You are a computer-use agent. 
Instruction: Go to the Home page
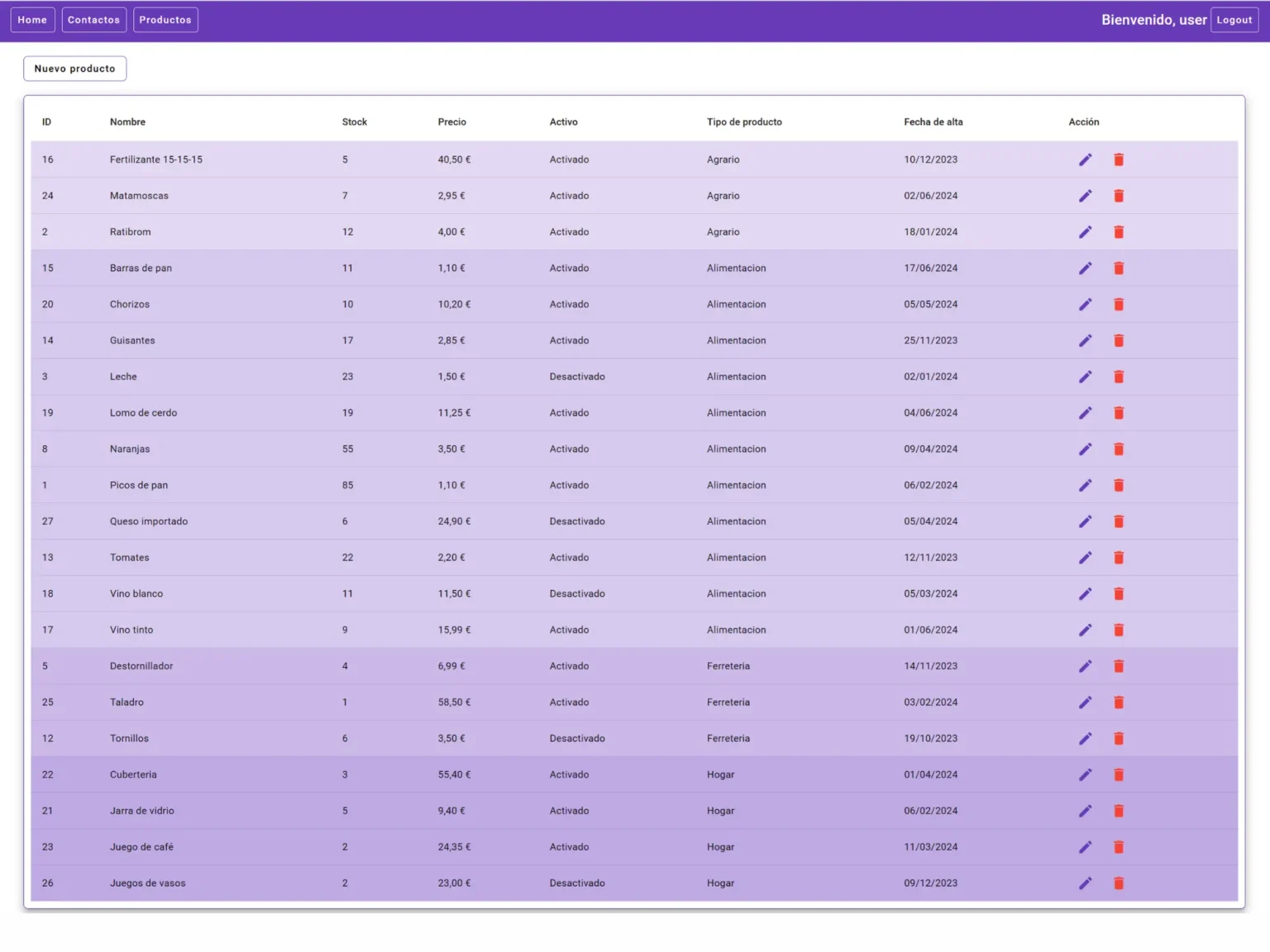click(32, 20)
